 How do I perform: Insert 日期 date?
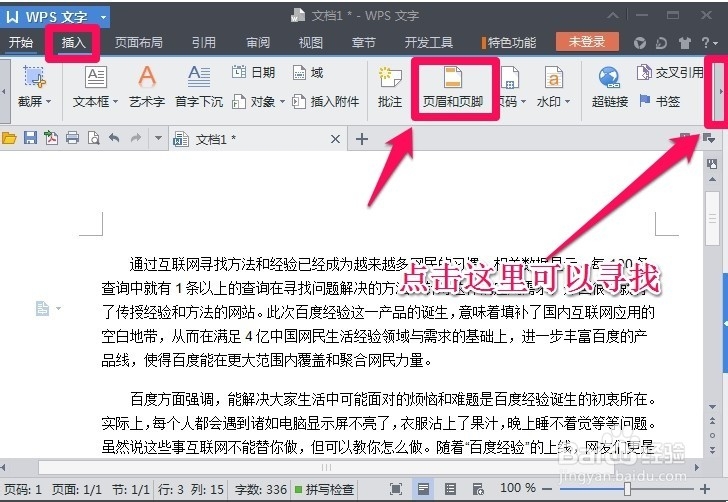click(x=254, y=72)
